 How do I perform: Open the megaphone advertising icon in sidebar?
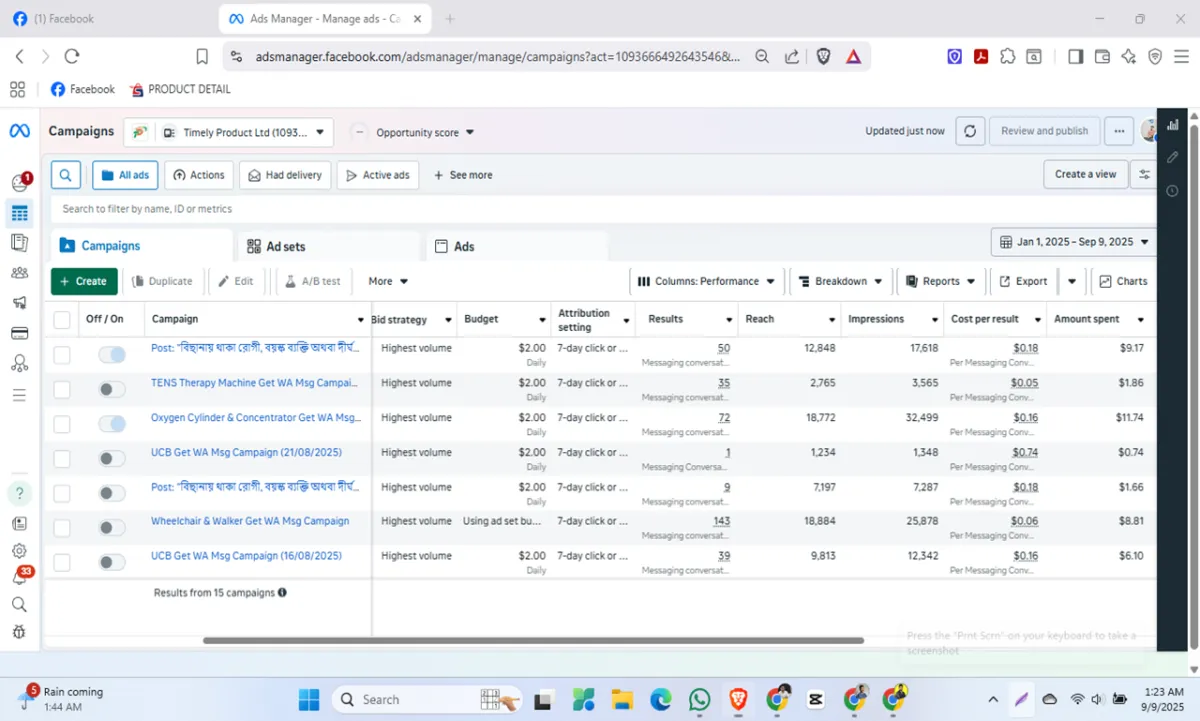[x=19, y=302]
